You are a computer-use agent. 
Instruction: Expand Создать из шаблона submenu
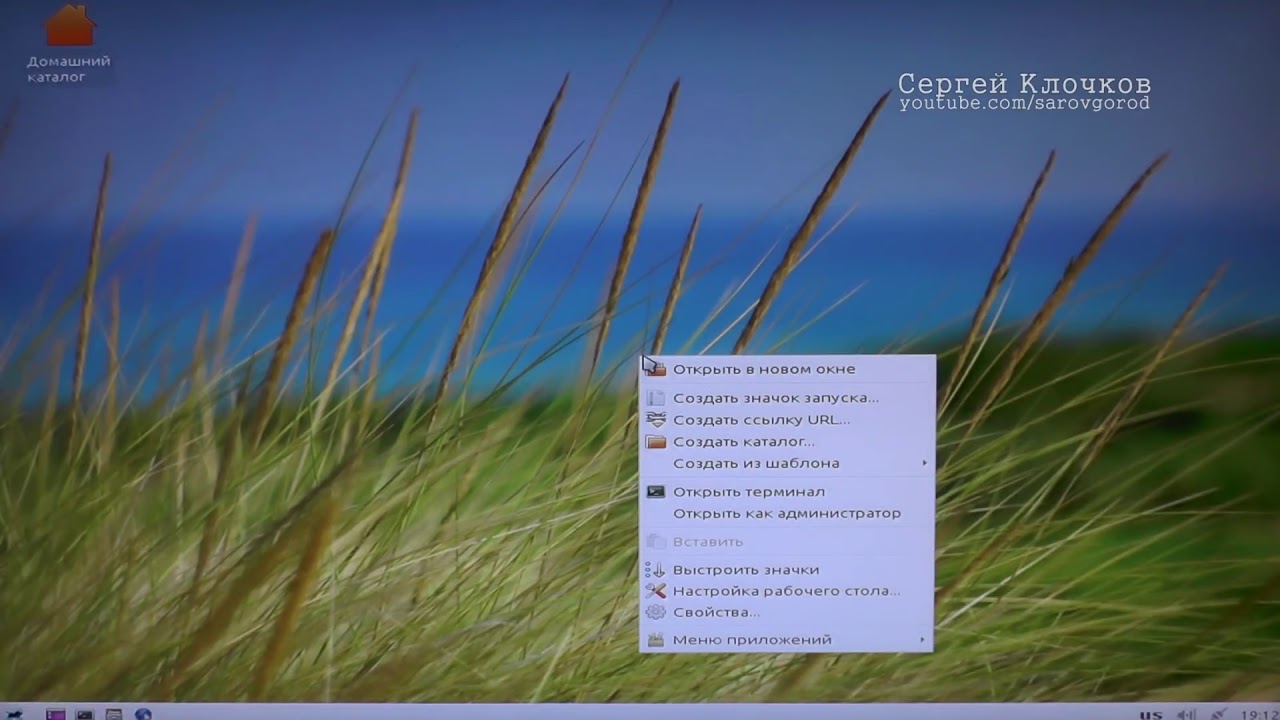click(787, 464)
